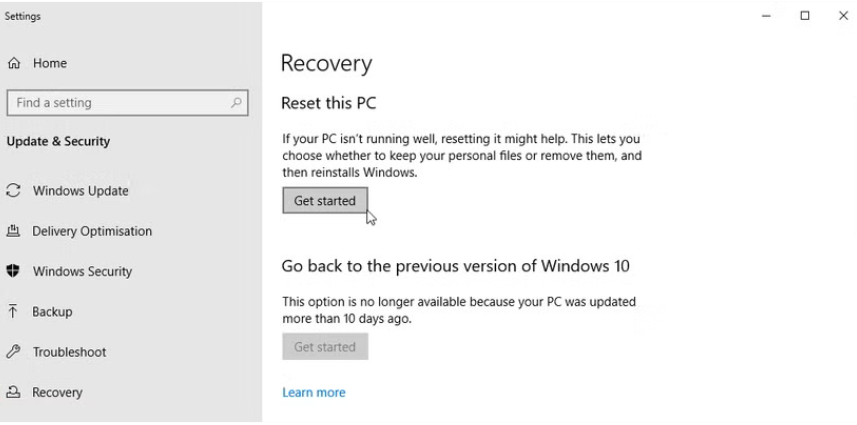Go to Settings Home

pyautogui.click(x=50, y=63)
